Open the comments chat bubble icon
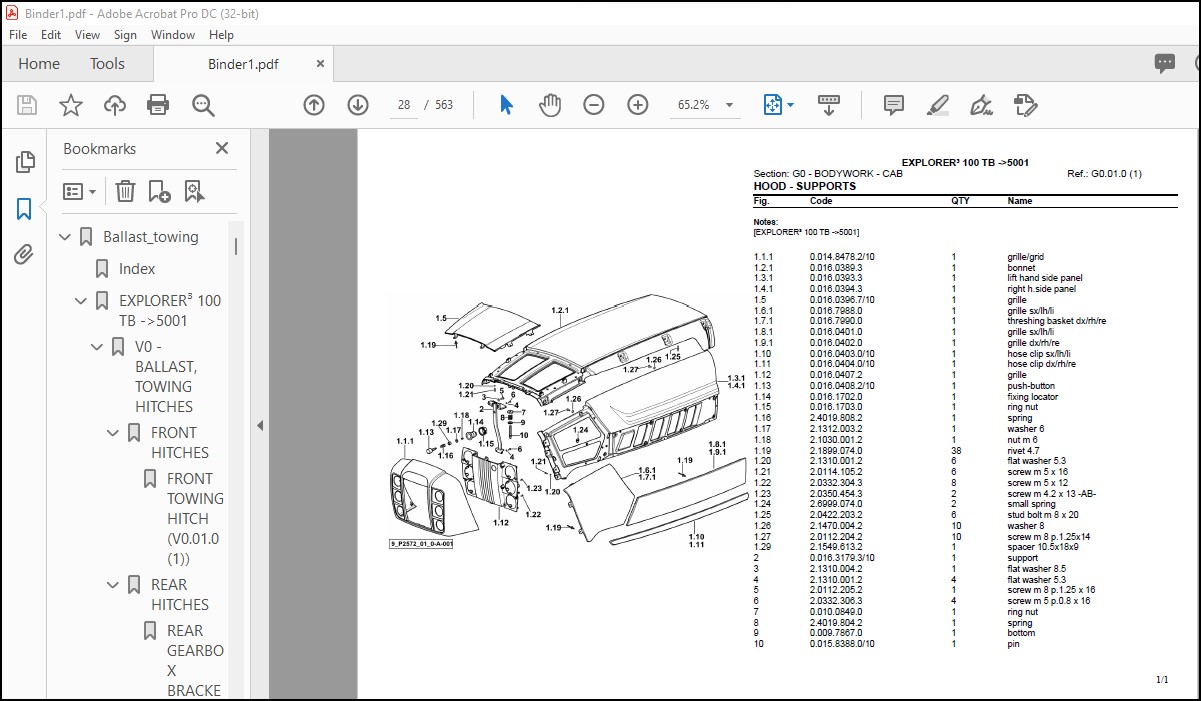Screen dimensions: 1201x701 tap(1165, 63)
